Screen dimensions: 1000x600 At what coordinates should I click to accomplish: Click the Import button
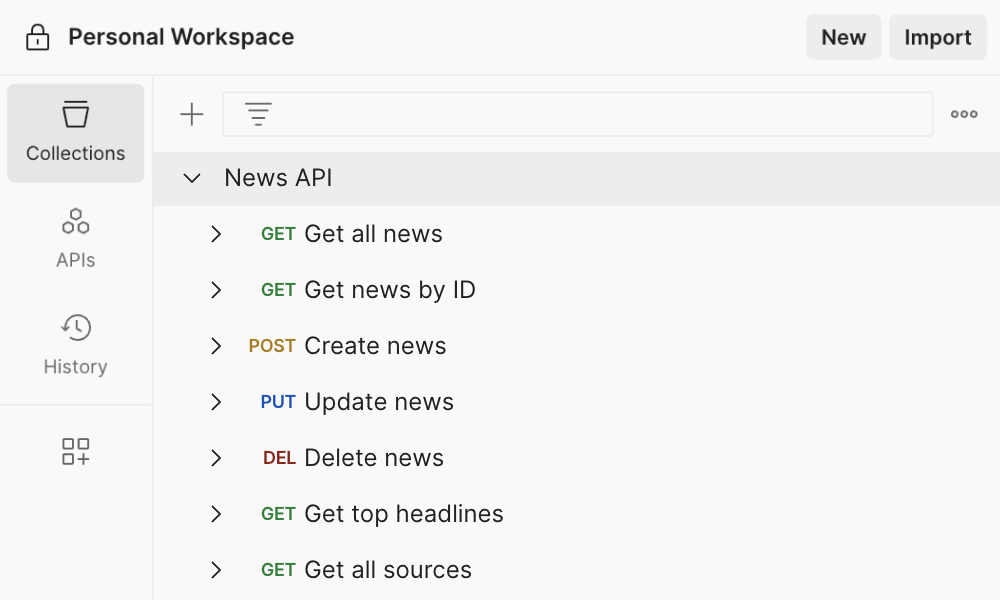click(937, 37)
